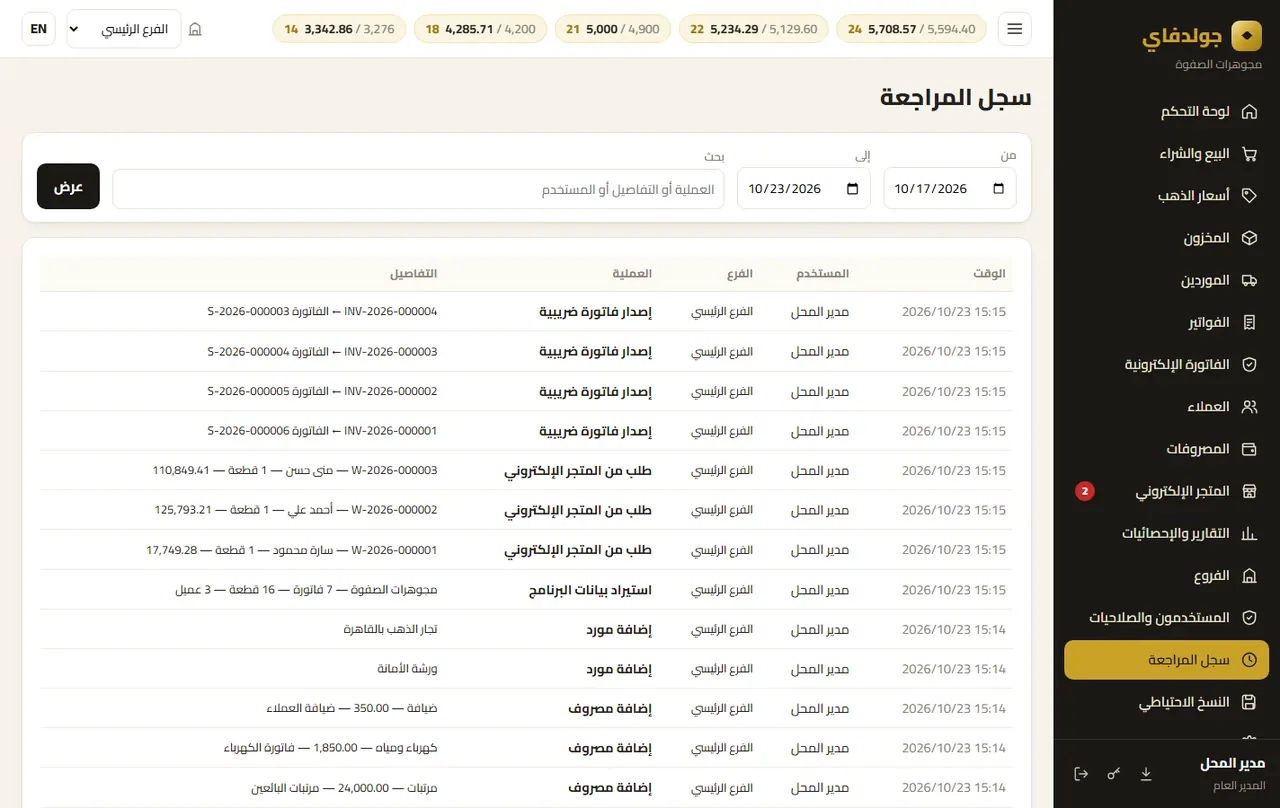Click the 14 karat gold price chip
Viewport: 1280px width, 808px height.
[x=339, y=29]
